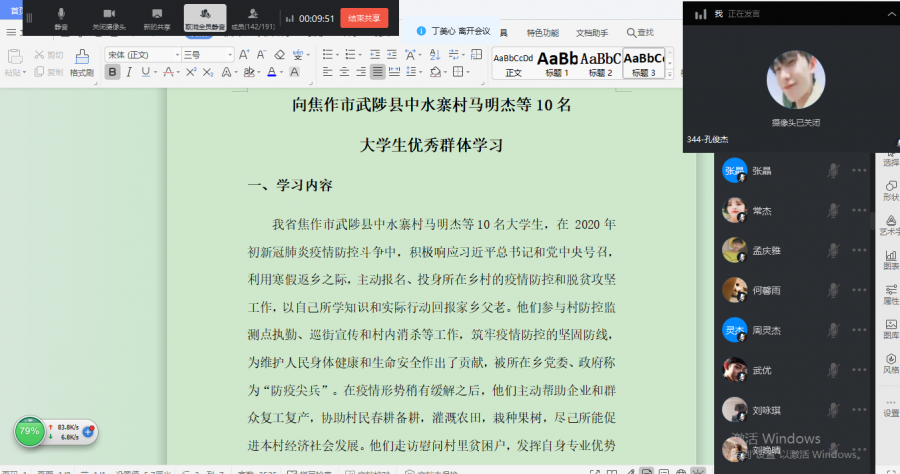The width and height of the screenshot is (900, 474).
Task: Click the Cut (剪切) button
Action: 49,55
